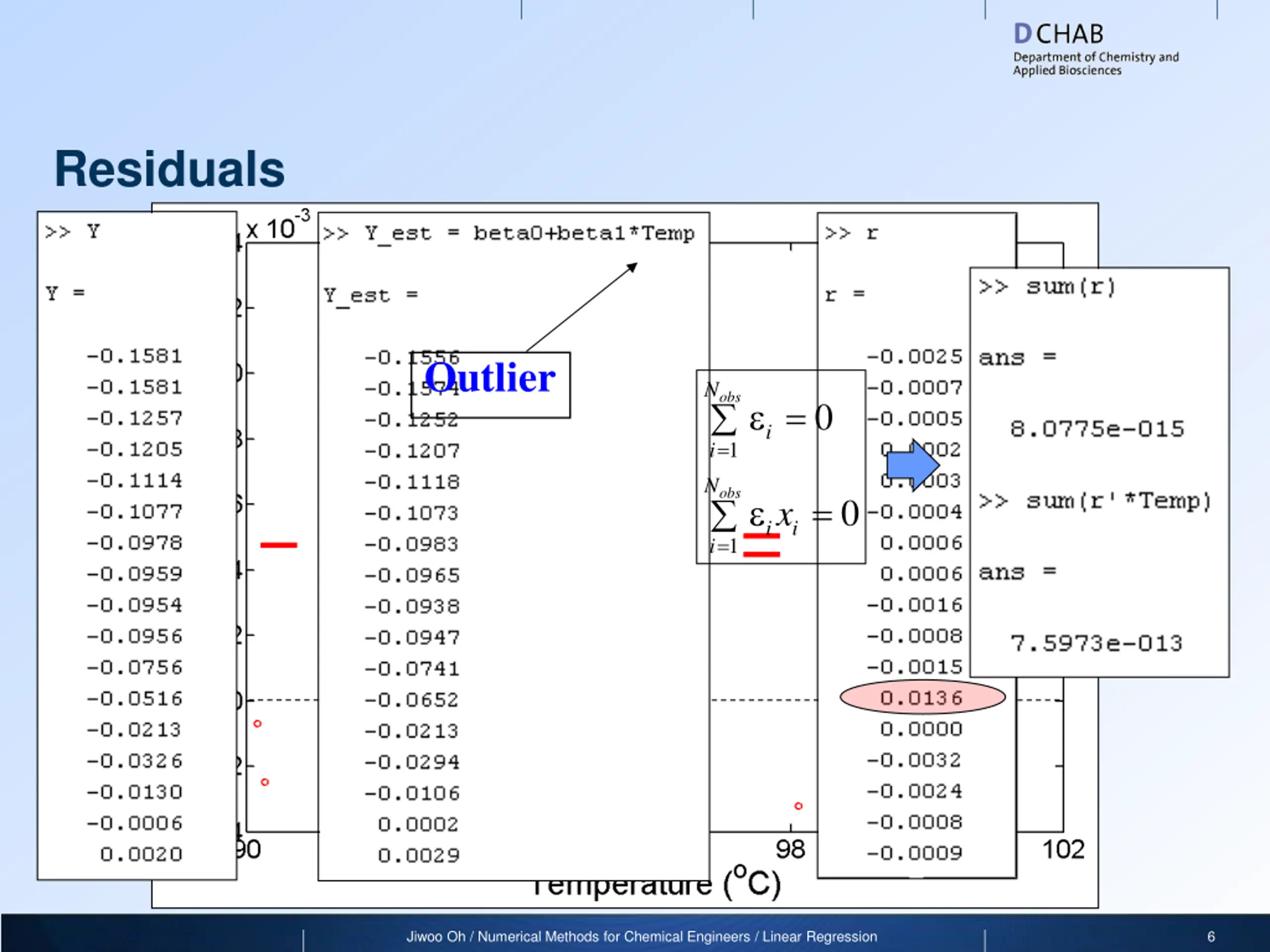Select the result 7.5973e-013
1270x952 pixels.
(x=1096, y=643)
